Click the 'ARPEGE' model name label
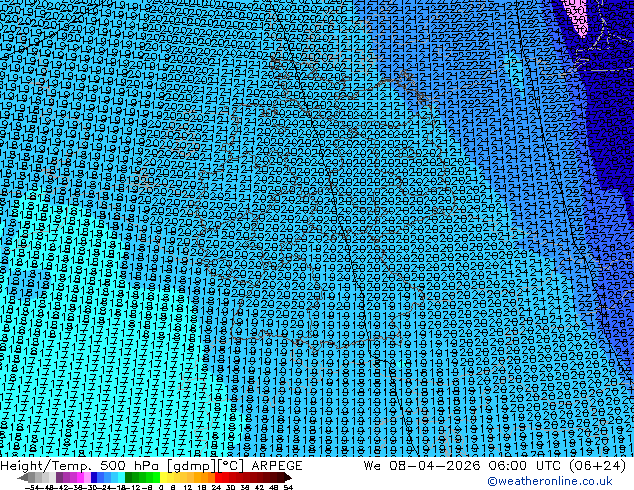 point(277,466)
